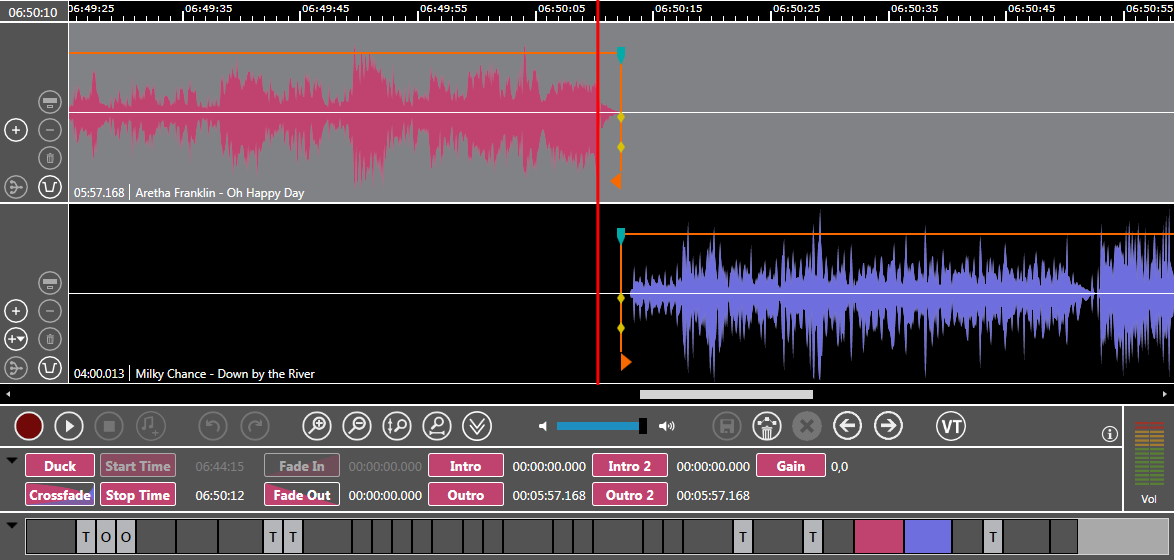Screen dimensions: 1175x560
Task: Collapse the marker controls panel triangle
Action: click(12, 461)
